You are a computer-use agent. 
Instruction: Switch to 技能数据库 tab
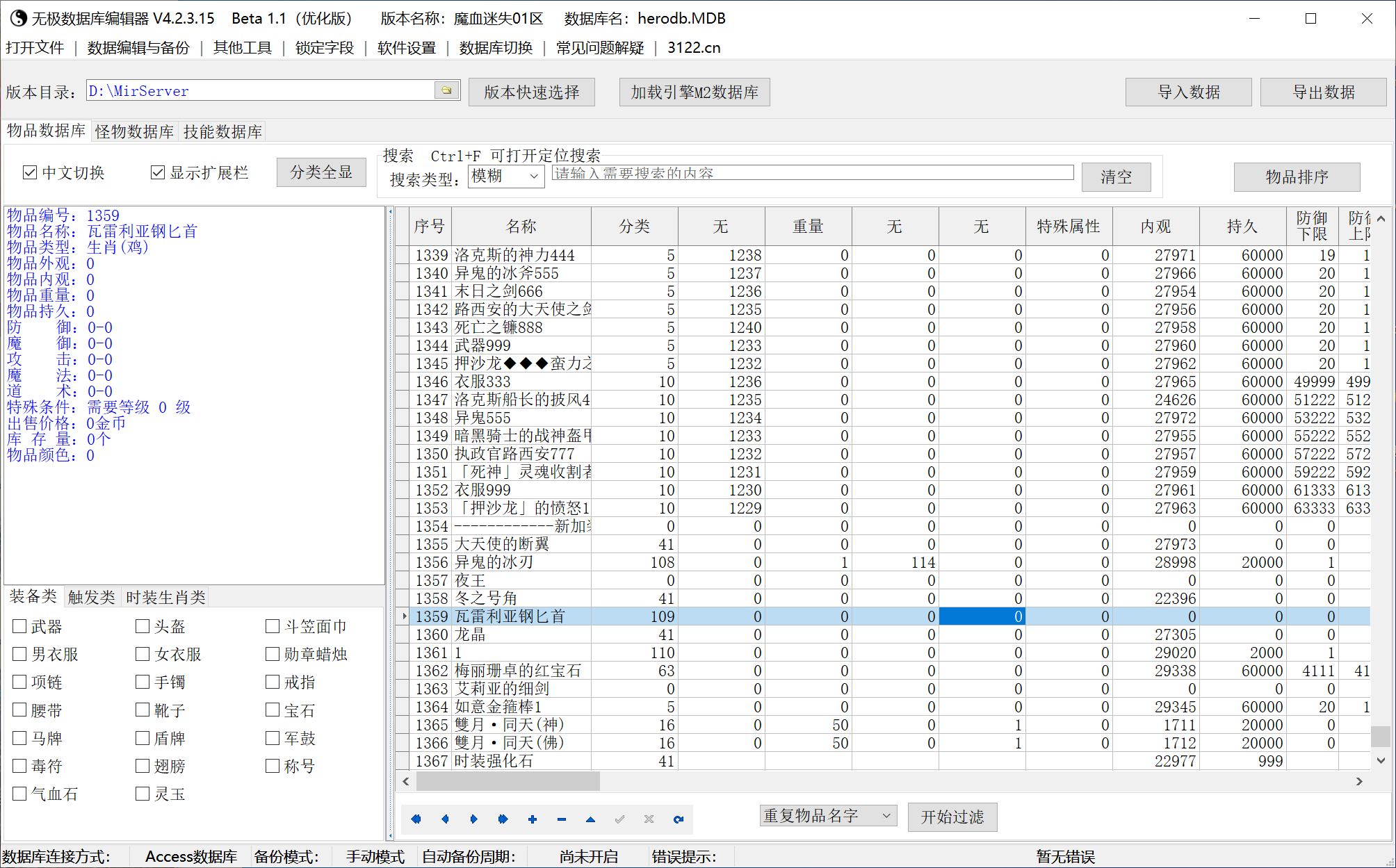222,131
